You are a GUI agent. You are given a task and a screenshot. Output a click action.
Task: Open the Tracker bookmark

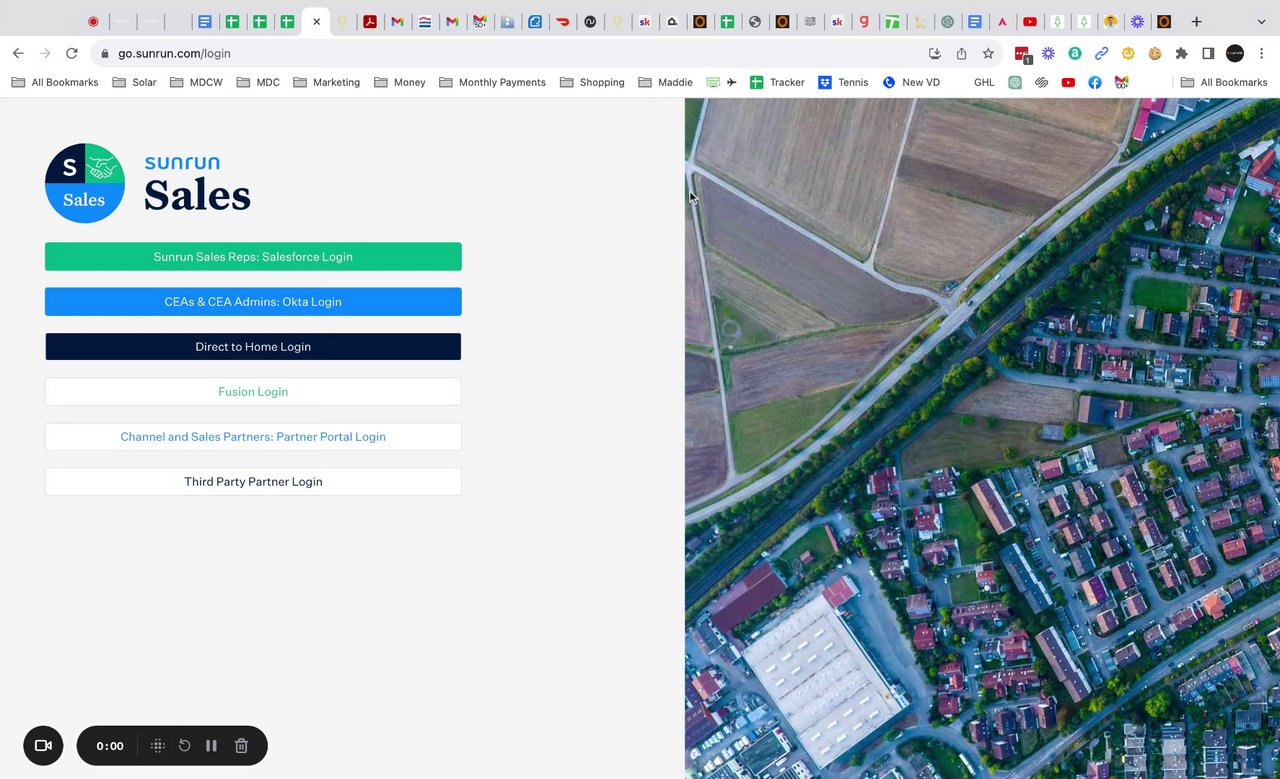(x=777, y=82)
